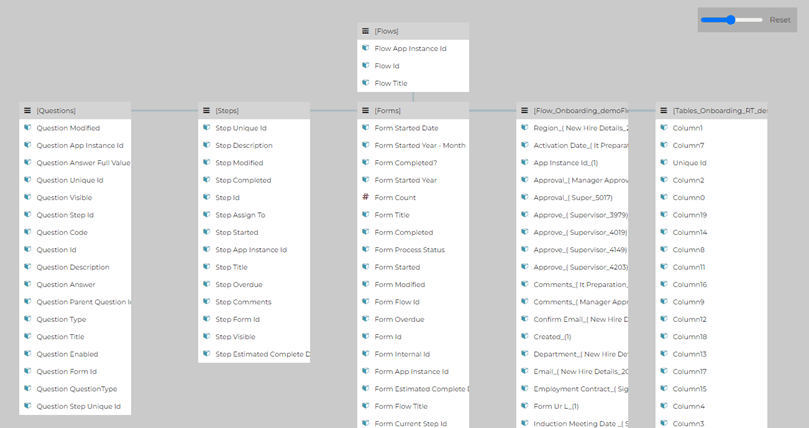This screenshot has width=809, height=428.
Task: Select the [Questions] table header
Action: coord(75,110)
